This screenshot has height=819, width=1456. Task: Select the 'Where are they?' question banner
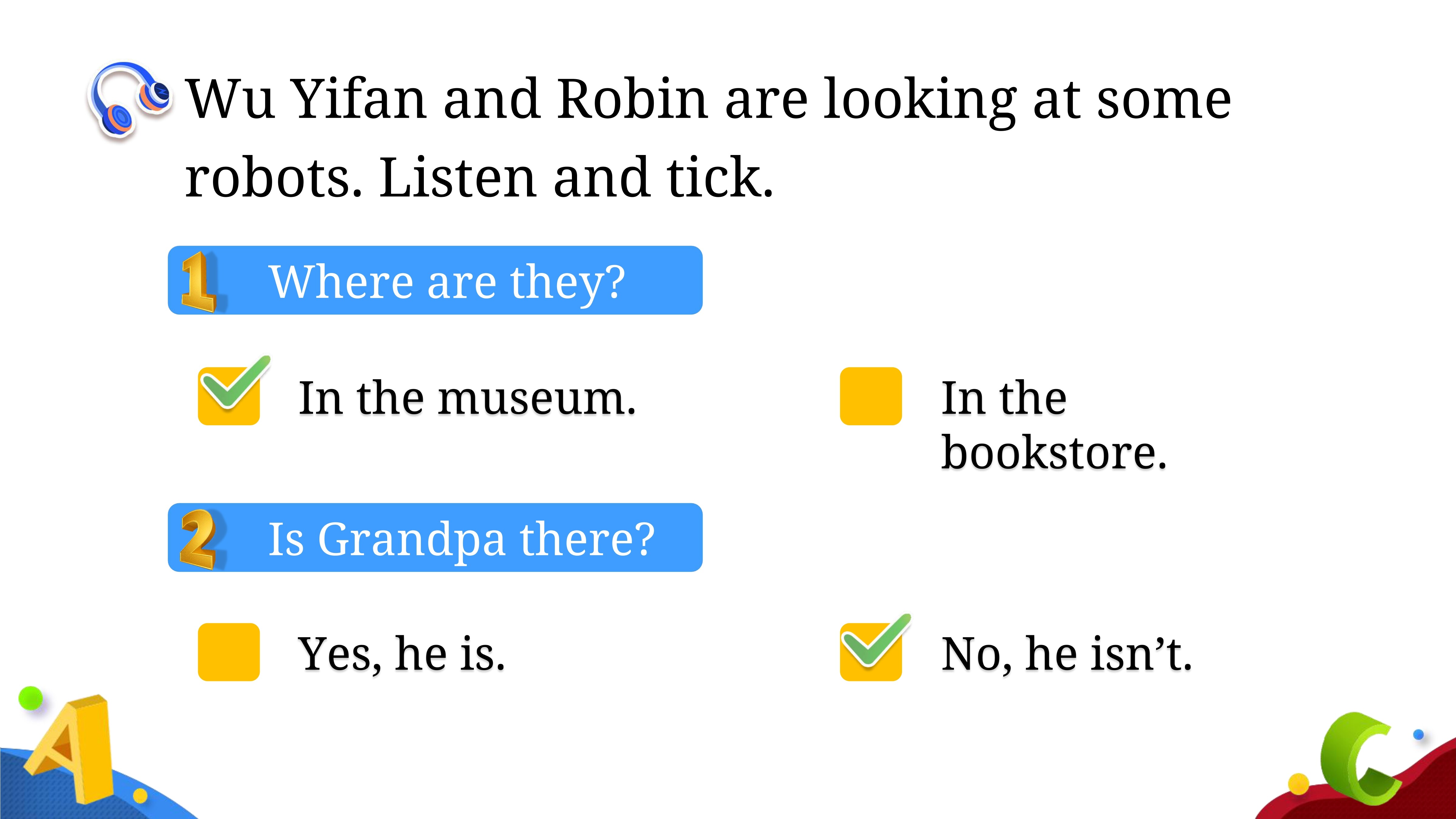point(435,280)
